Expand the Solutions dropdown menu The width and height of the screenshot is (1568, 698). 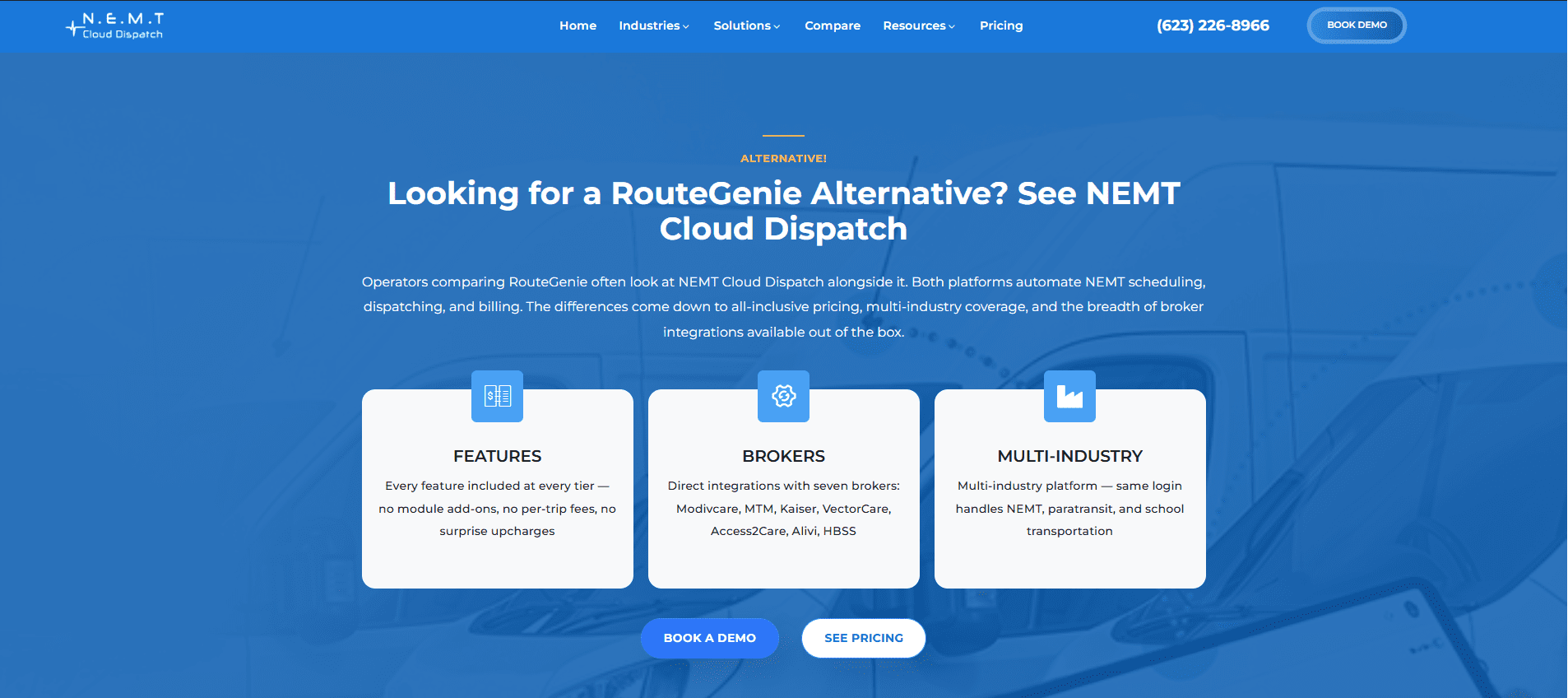tap(747, 26)
